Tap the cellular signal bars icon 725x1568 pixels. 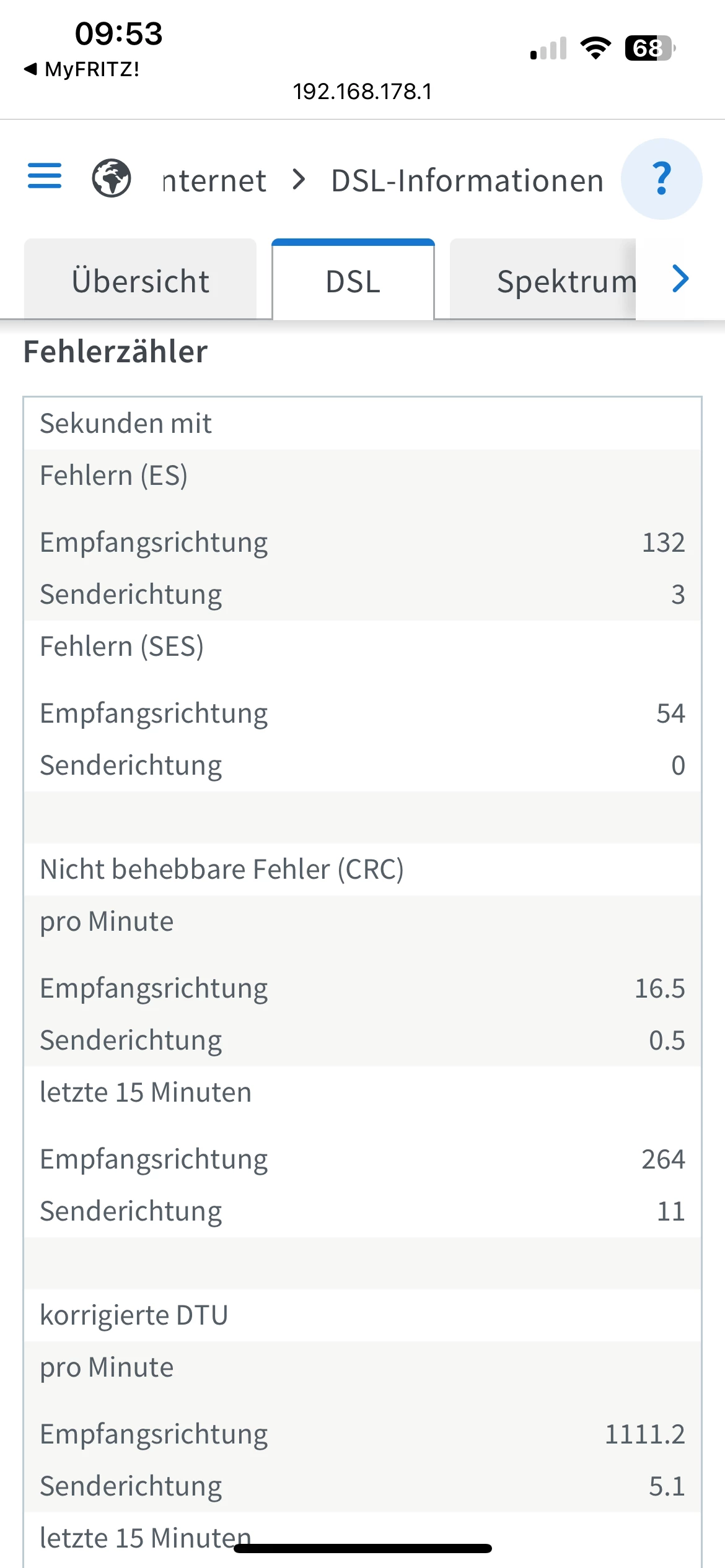(x=549, y=48)
